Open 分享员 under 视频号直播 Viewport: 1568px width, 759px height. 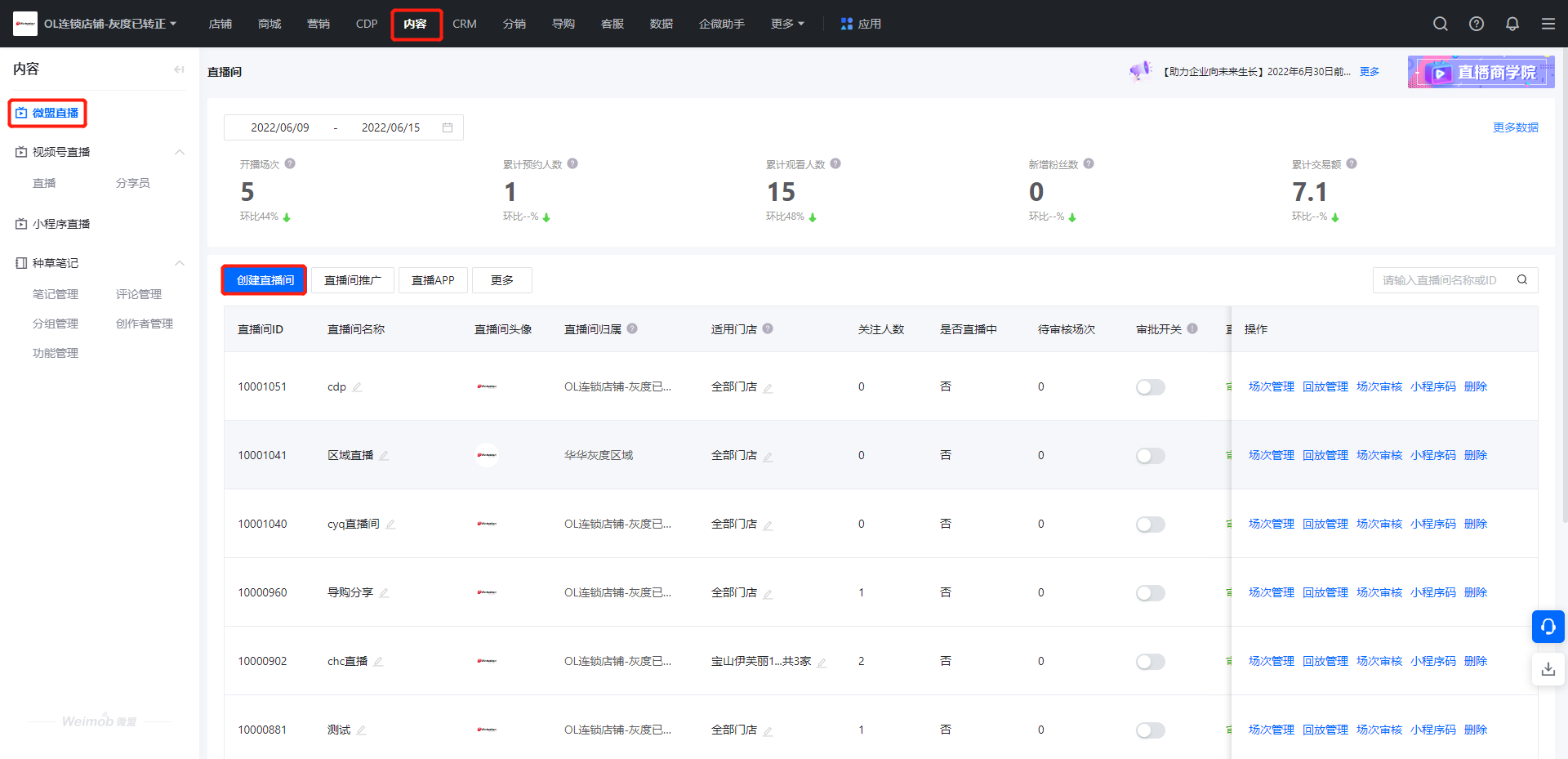pos(133,183)
